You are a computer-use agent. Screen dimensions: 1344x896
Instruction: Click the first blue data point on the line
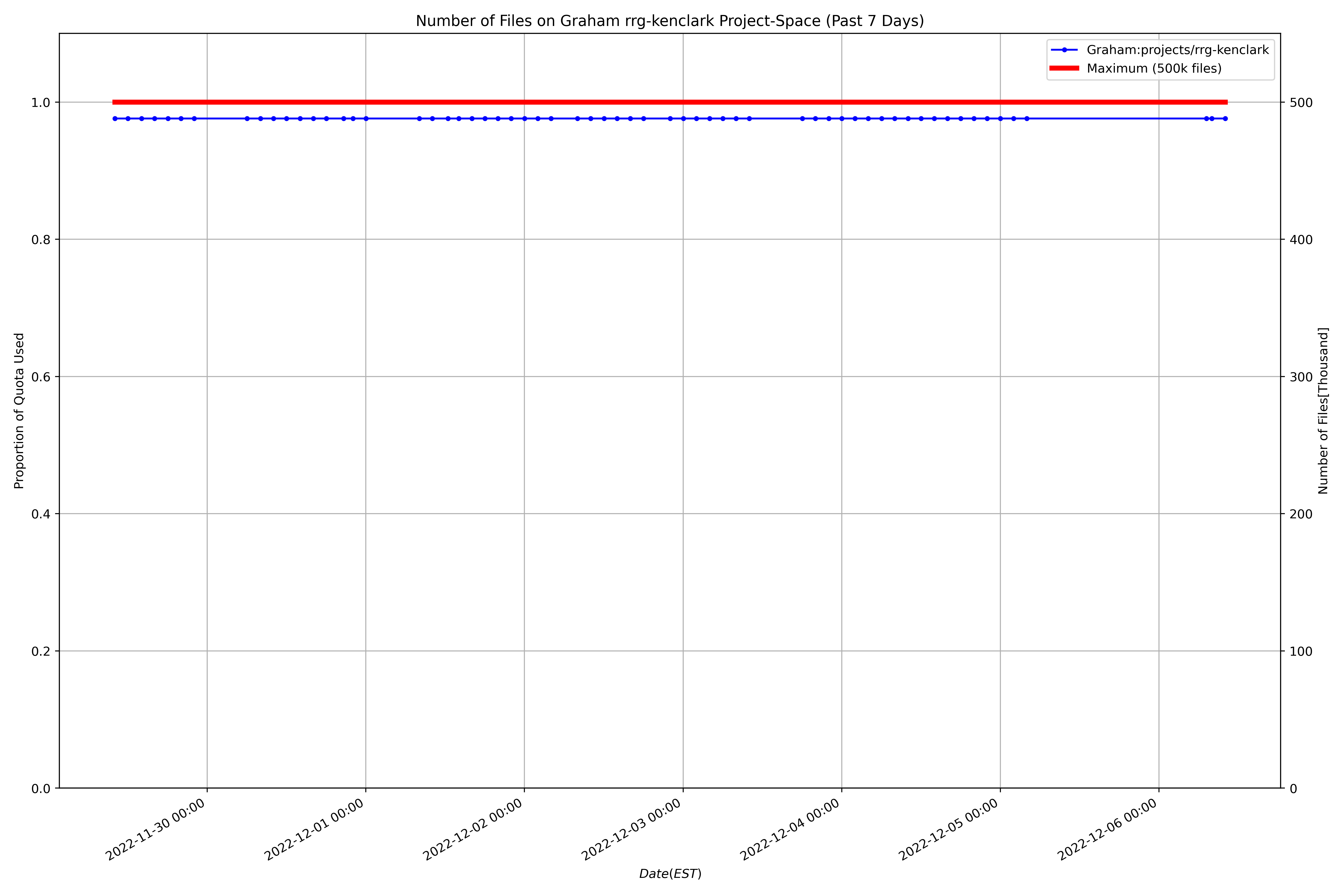click(115, 119)
